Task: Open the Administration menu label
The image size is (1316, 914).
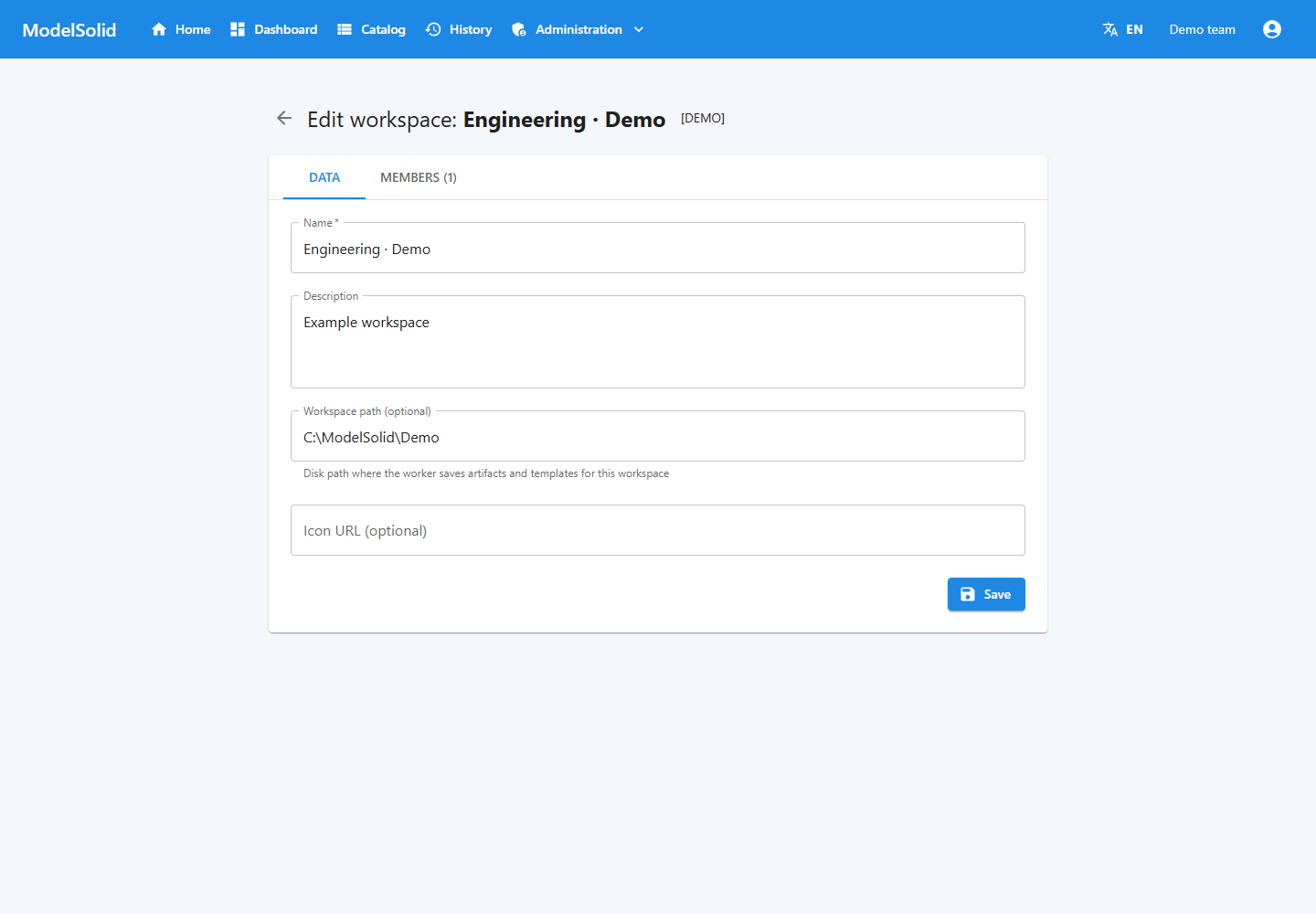Action: (x=578, y=29)
